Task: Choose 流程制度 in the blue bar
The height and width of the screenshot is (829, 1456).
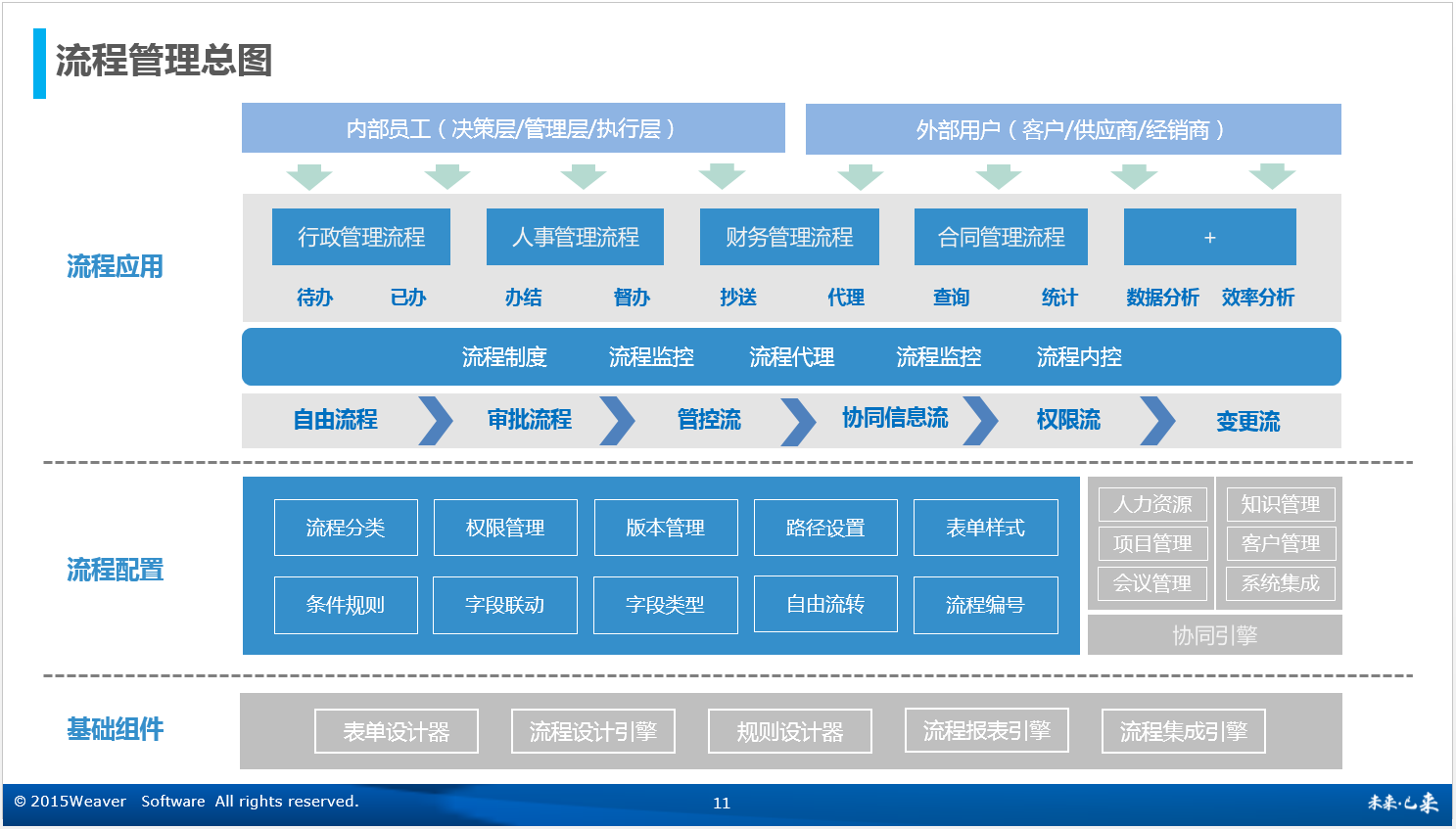Action: [504, 357]
